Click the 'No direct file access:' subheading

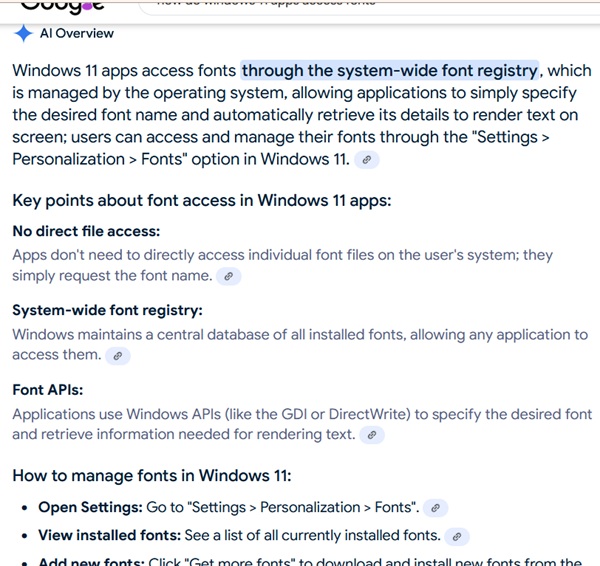[86, 231]
